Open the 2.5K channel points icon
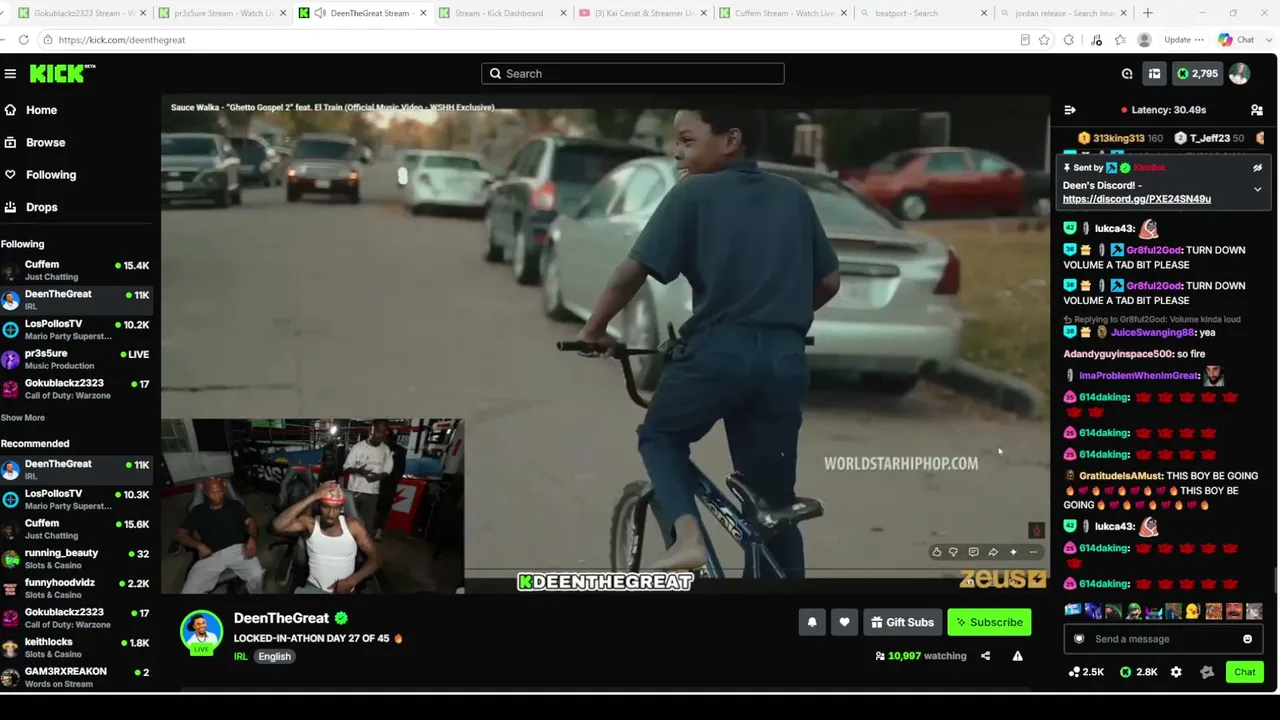The height and width of the screenshot is (720, 1280). pos(1086,672)
